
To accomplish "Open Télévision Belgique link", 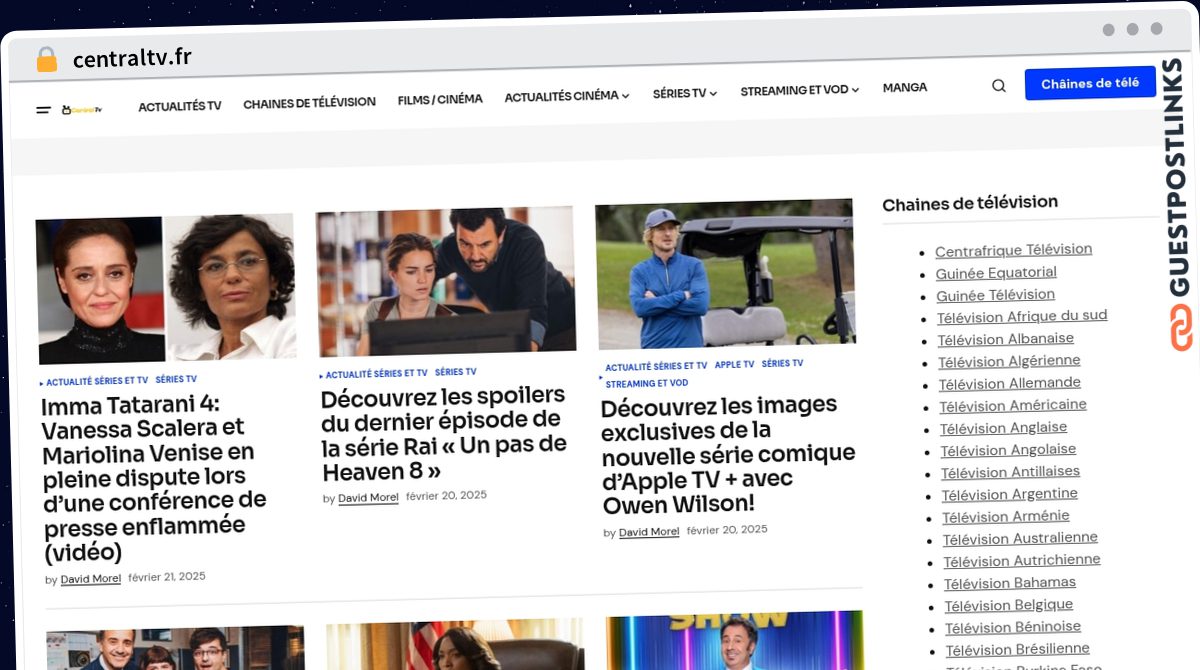I will pyautogui.click(x=1009, y=606).
